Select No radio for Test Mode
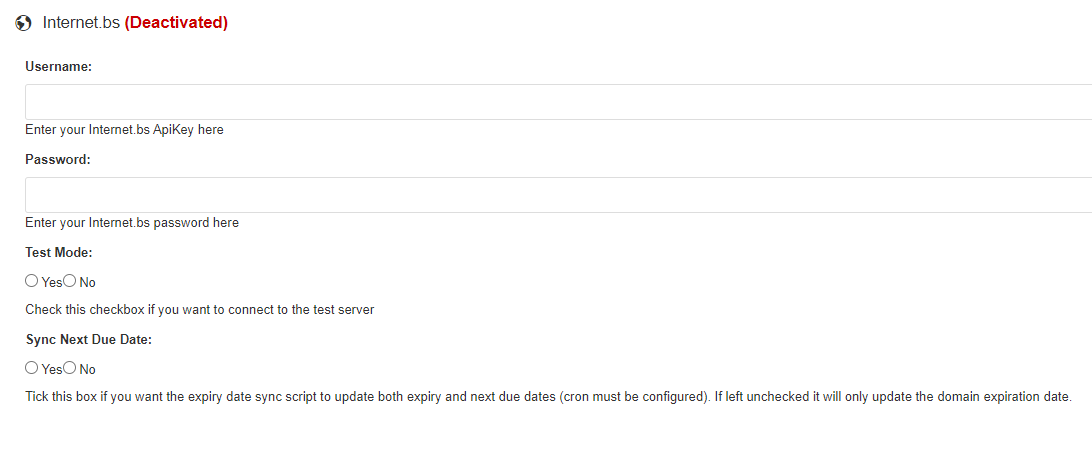Image resolution: width=1092 pixels, height=452 pixels. 70,281
